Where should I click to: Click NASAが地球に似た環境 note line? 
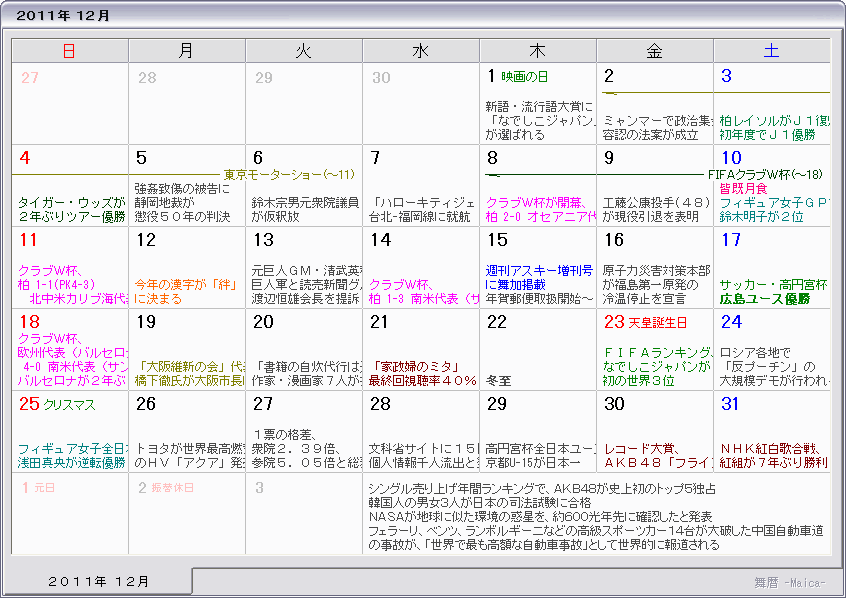point(540,517)
